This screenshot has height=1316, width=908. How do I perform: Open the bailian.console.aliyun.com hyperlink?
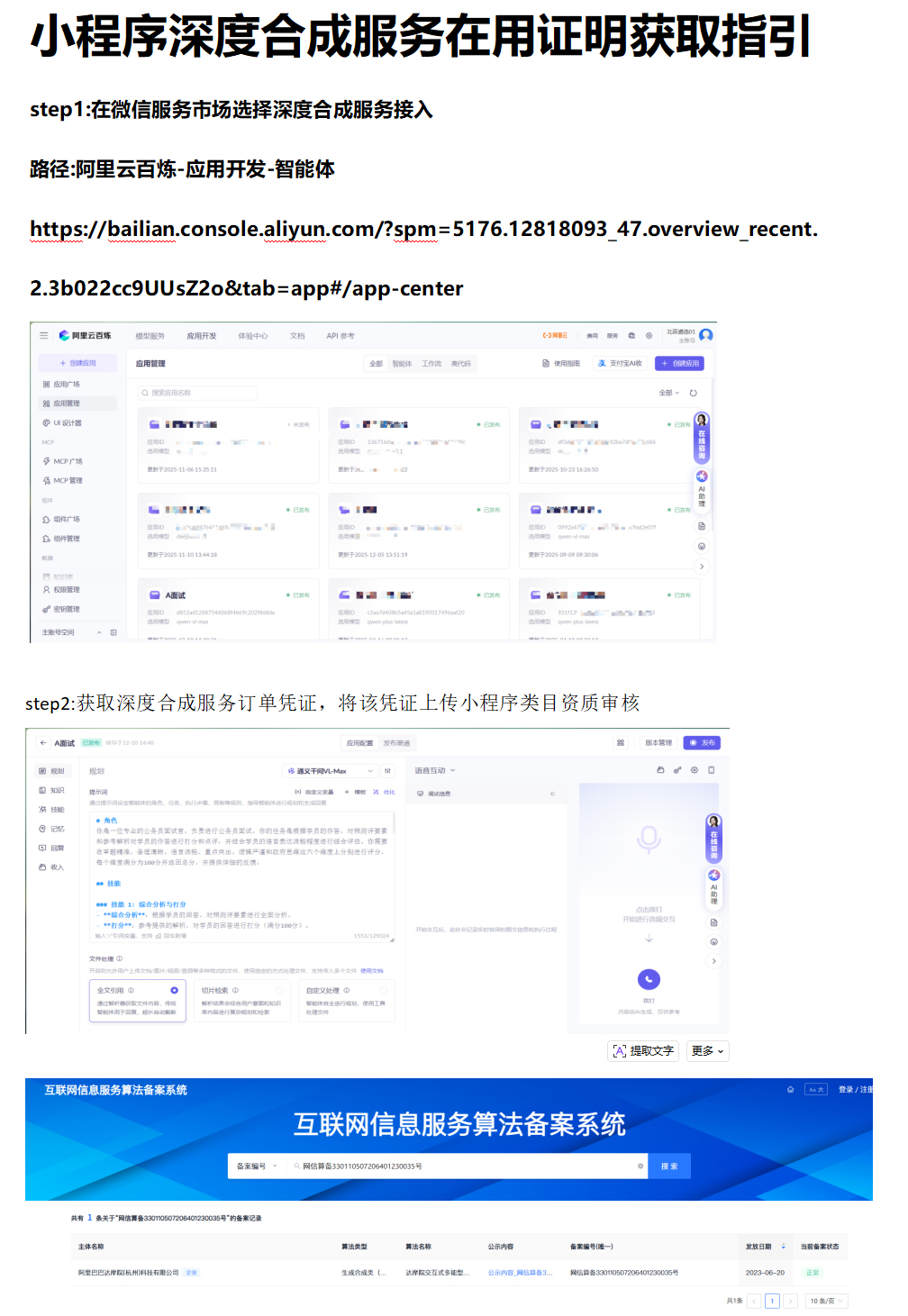[423, 230]
